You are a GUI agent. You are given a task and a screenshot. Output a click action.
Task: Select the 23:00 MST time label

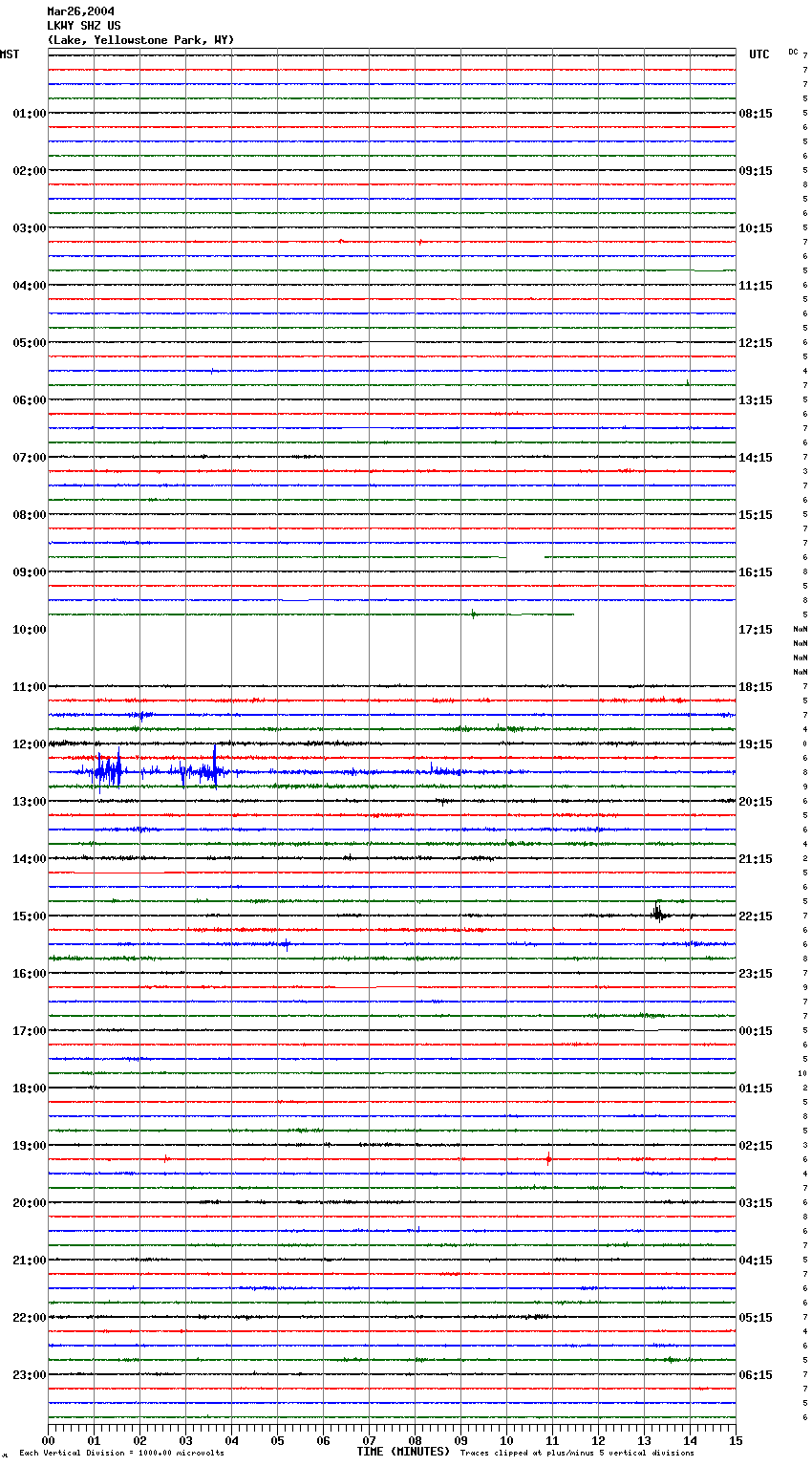pos(30,1375)
